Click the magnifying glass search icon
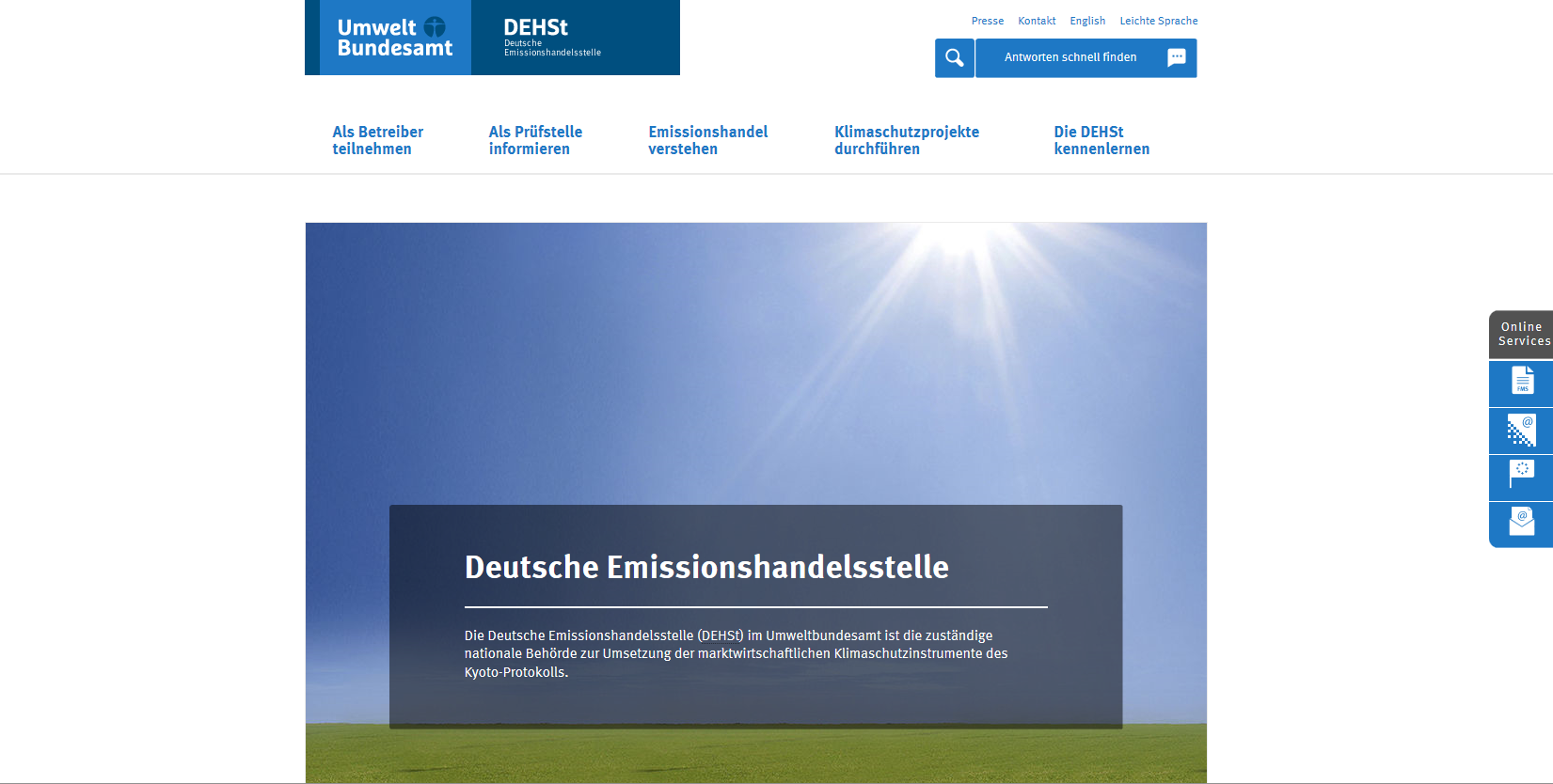 tap(954, 58)
